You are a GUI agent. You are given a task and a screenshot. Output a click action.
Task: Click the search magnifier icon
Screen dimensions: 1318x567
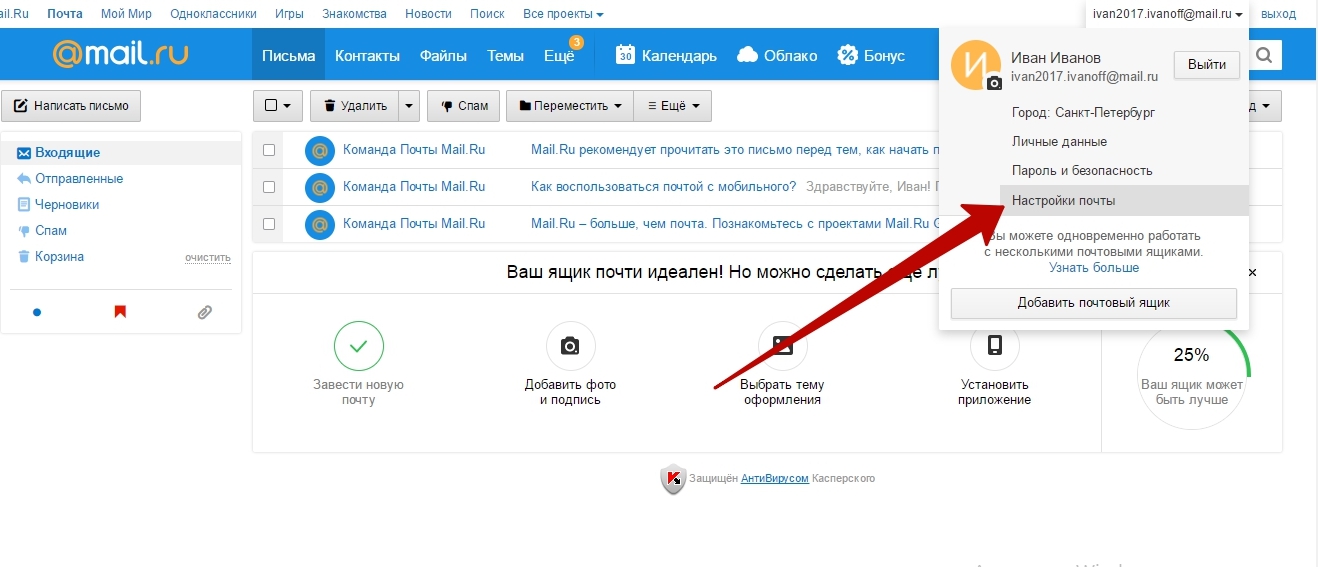(1265, 56)
